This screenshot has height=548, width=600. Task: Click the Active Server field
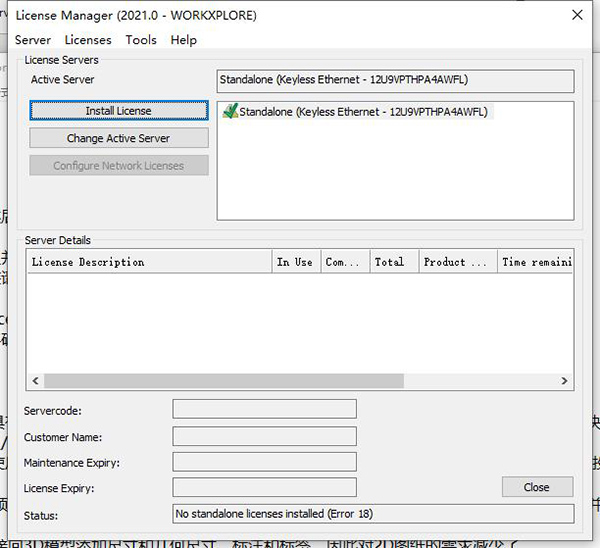(395, 81)
